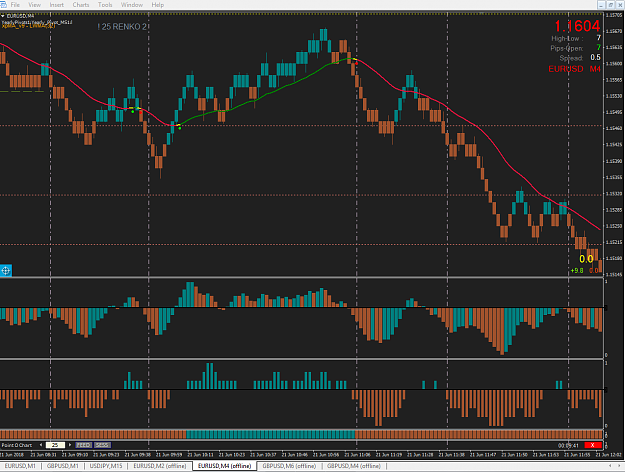Restore the chart window using the title bar restore button
The image size is (625, 472).
610,5
